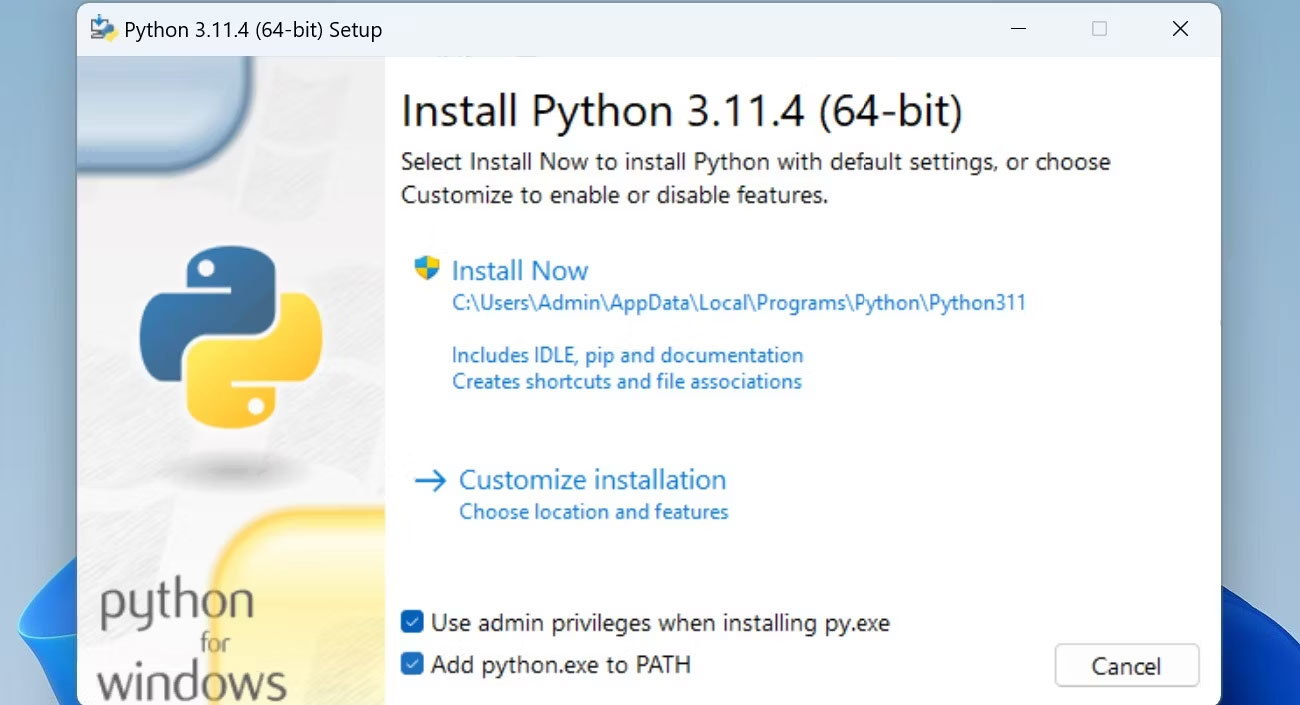Click the arrow icon beside Customize installation
This screenshot has width=1300, height=705.
point(430,481)
